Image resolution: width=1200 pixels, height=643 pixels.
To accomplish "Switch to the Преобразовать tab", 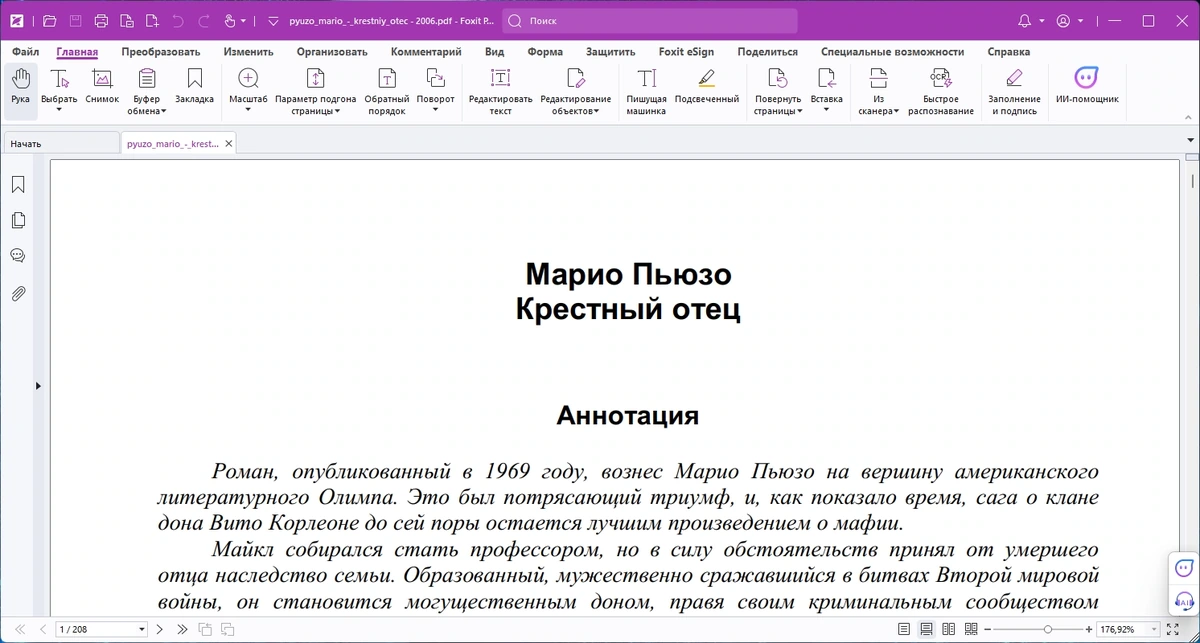I will (x=160, y=52).
